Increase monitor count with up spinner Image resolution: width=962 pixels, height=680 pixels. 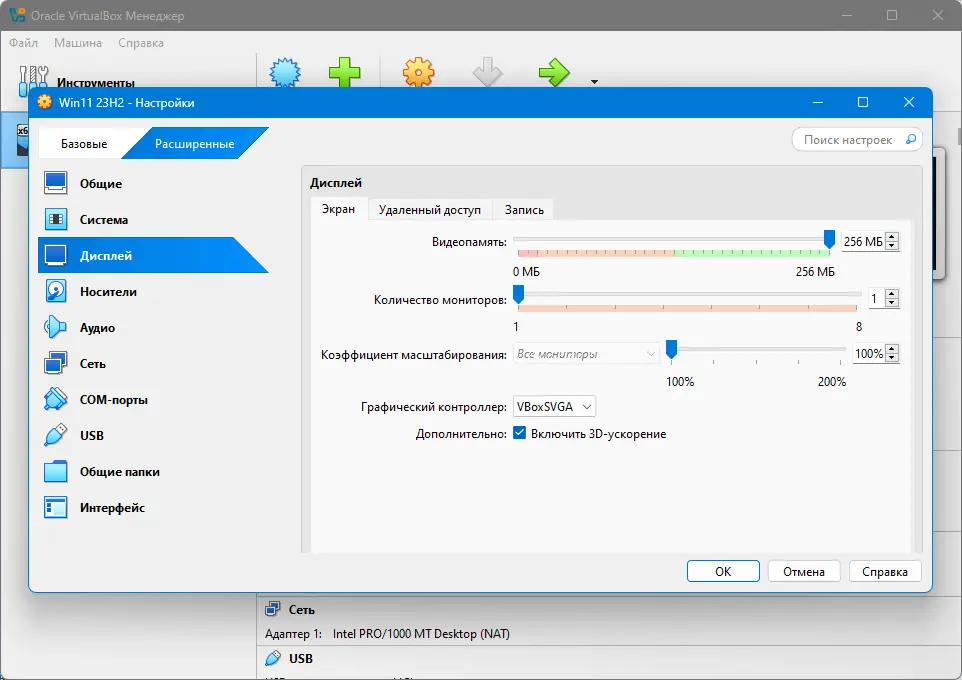[893, 294]
